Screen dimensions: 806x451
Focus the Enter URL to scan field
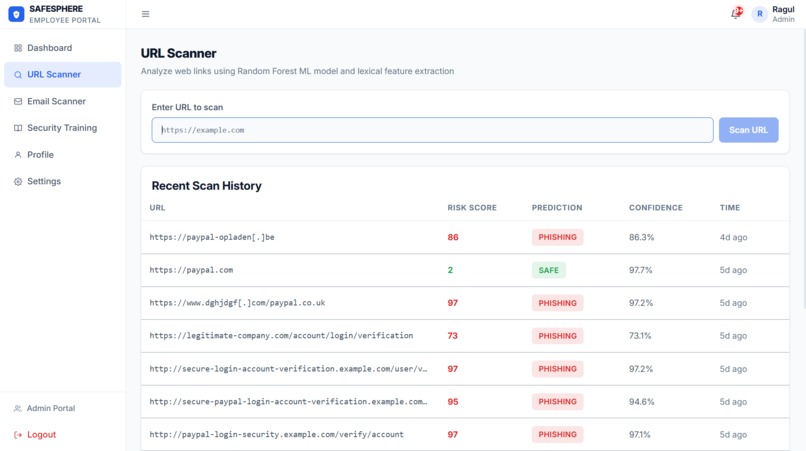(432, 130)
